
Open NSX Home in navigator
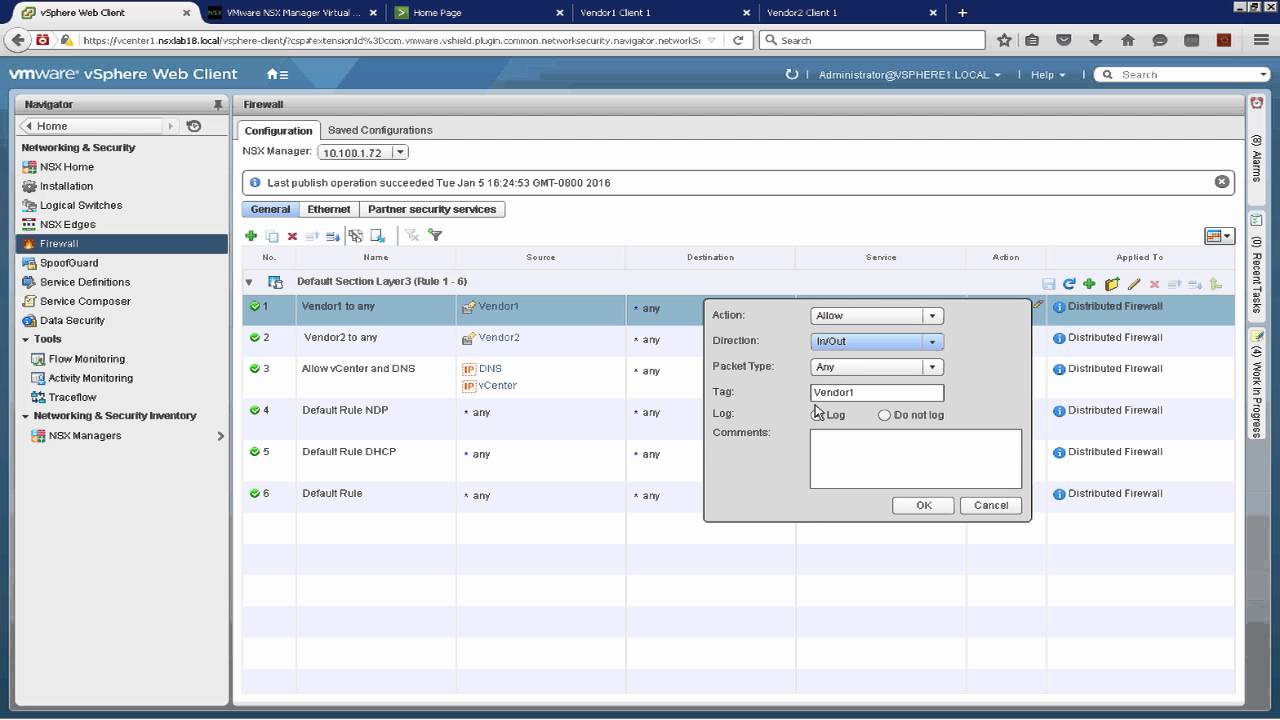coord(66,167)
